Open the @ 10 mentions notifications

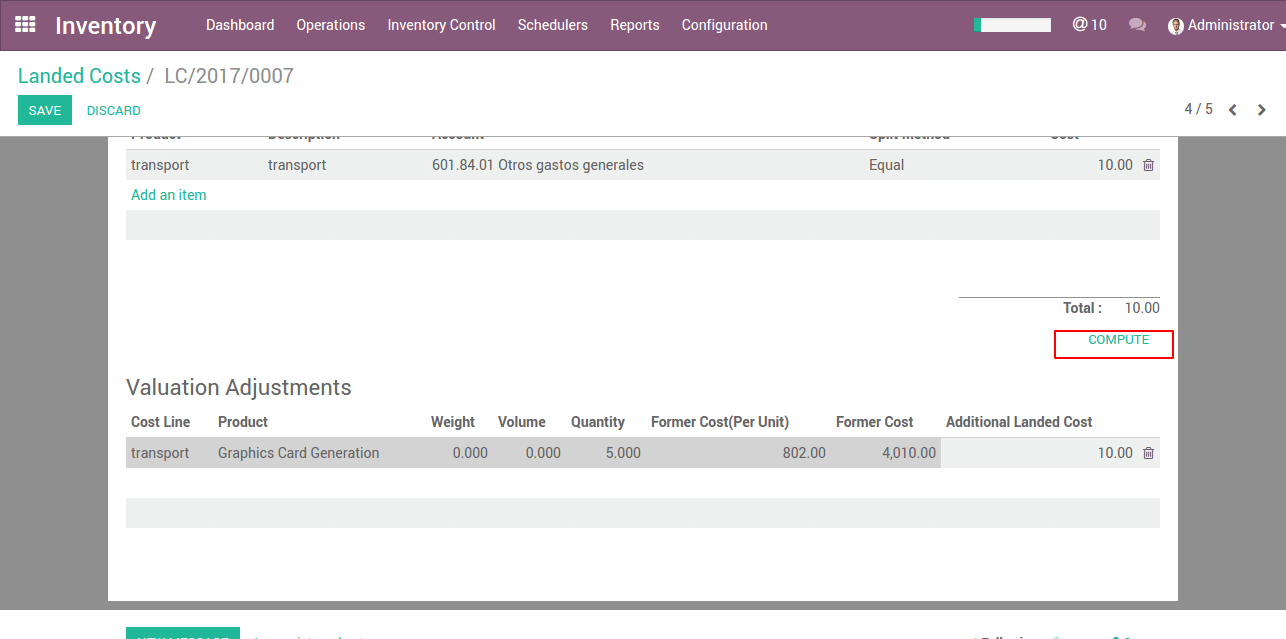(x=1089, y=25)
